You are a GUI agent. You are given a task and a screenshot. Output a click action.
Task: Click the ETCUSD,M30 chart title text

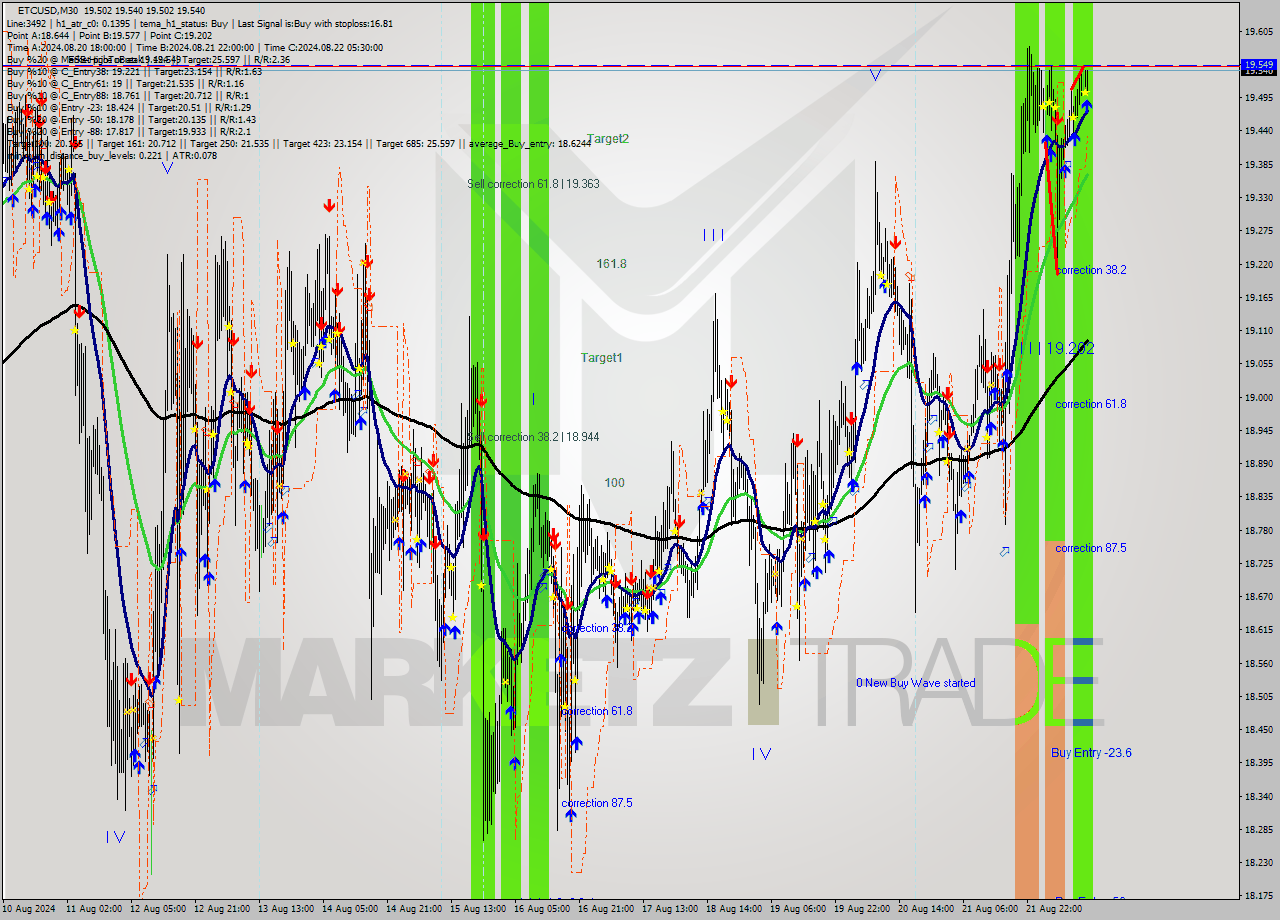[50, 10]
